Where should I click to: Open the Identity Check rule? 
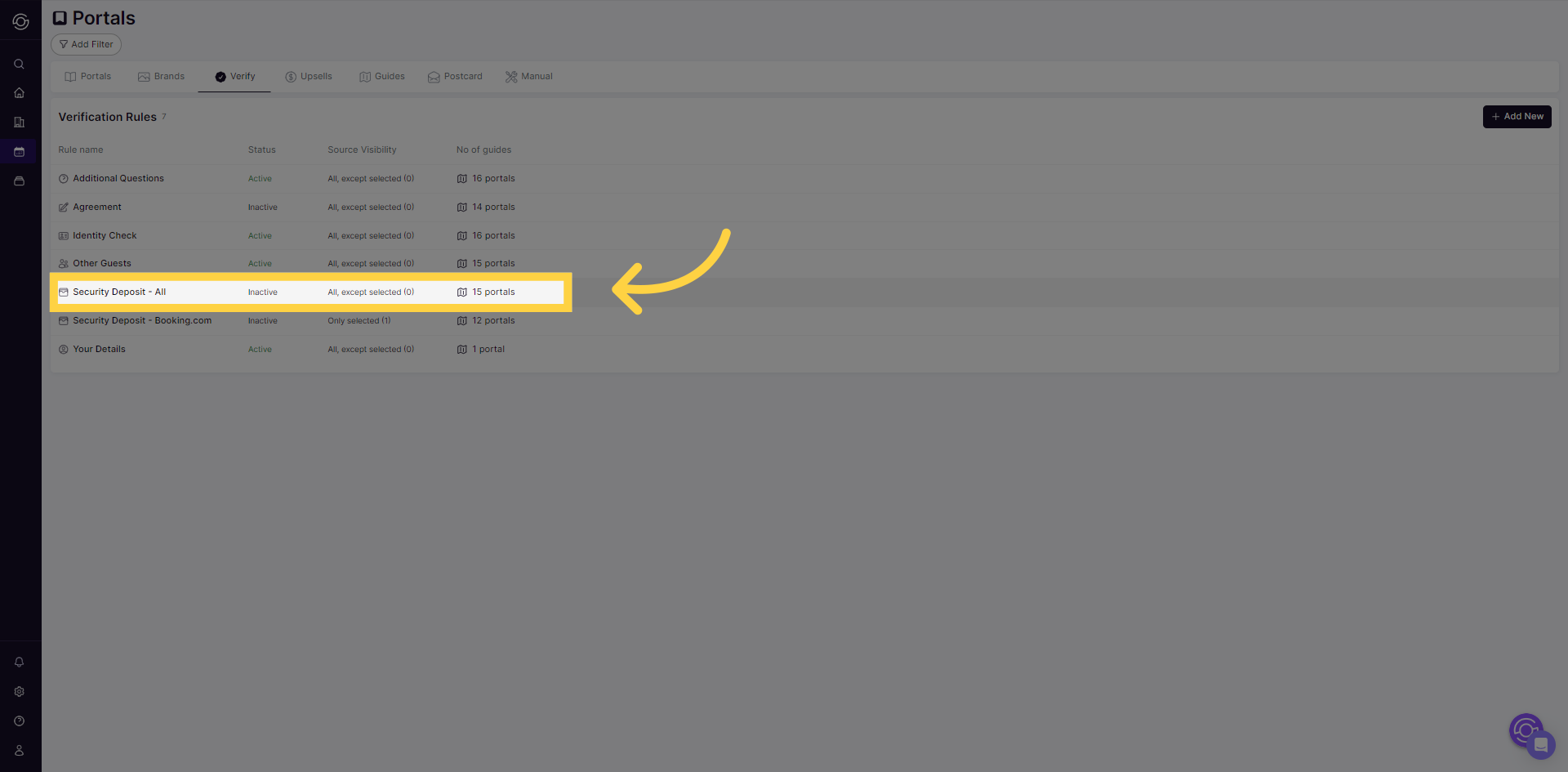pyautogui.click(x=105, y=236)
